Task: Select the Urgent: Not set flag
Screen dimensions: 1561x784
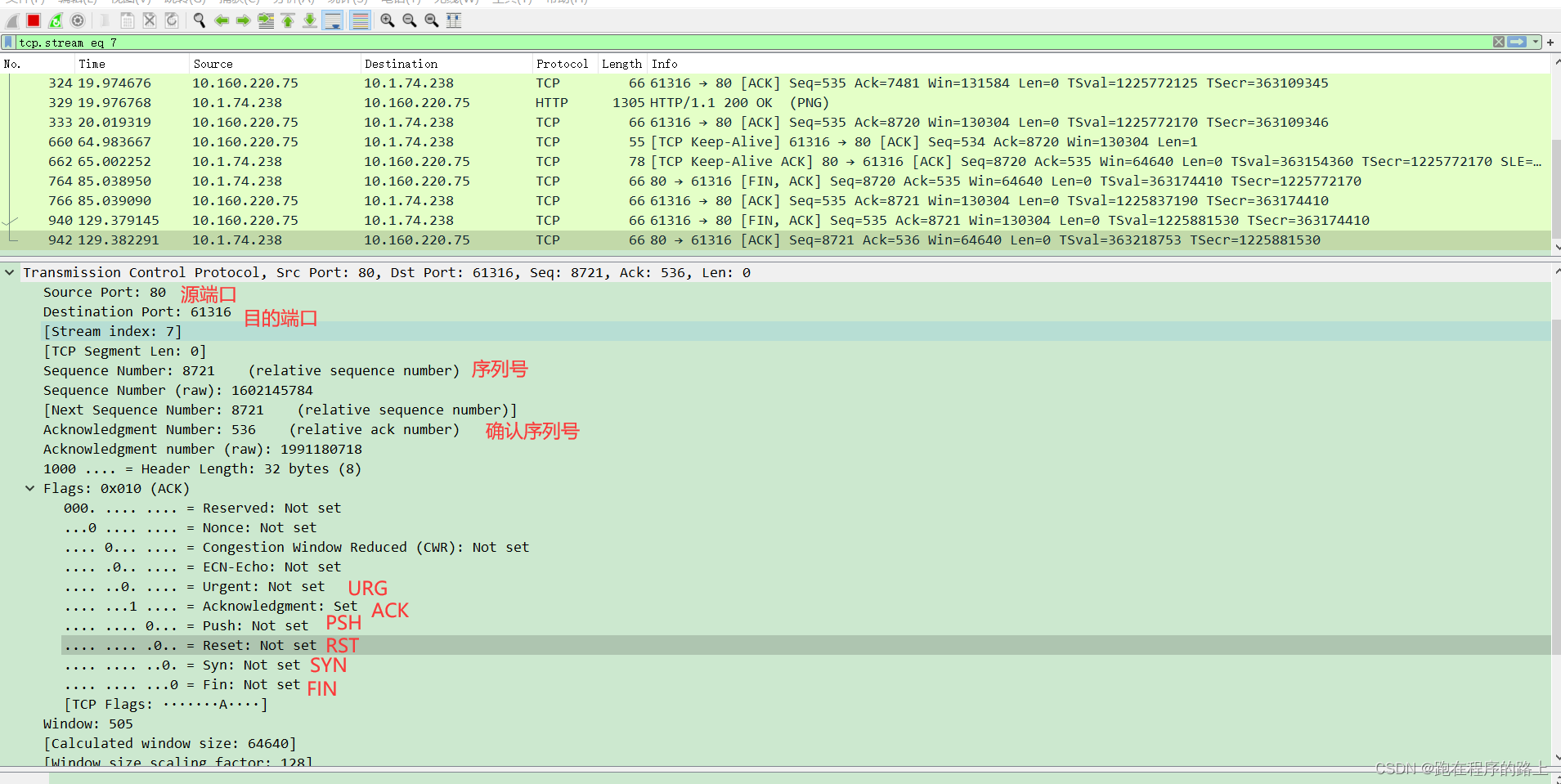Action: 195,587
